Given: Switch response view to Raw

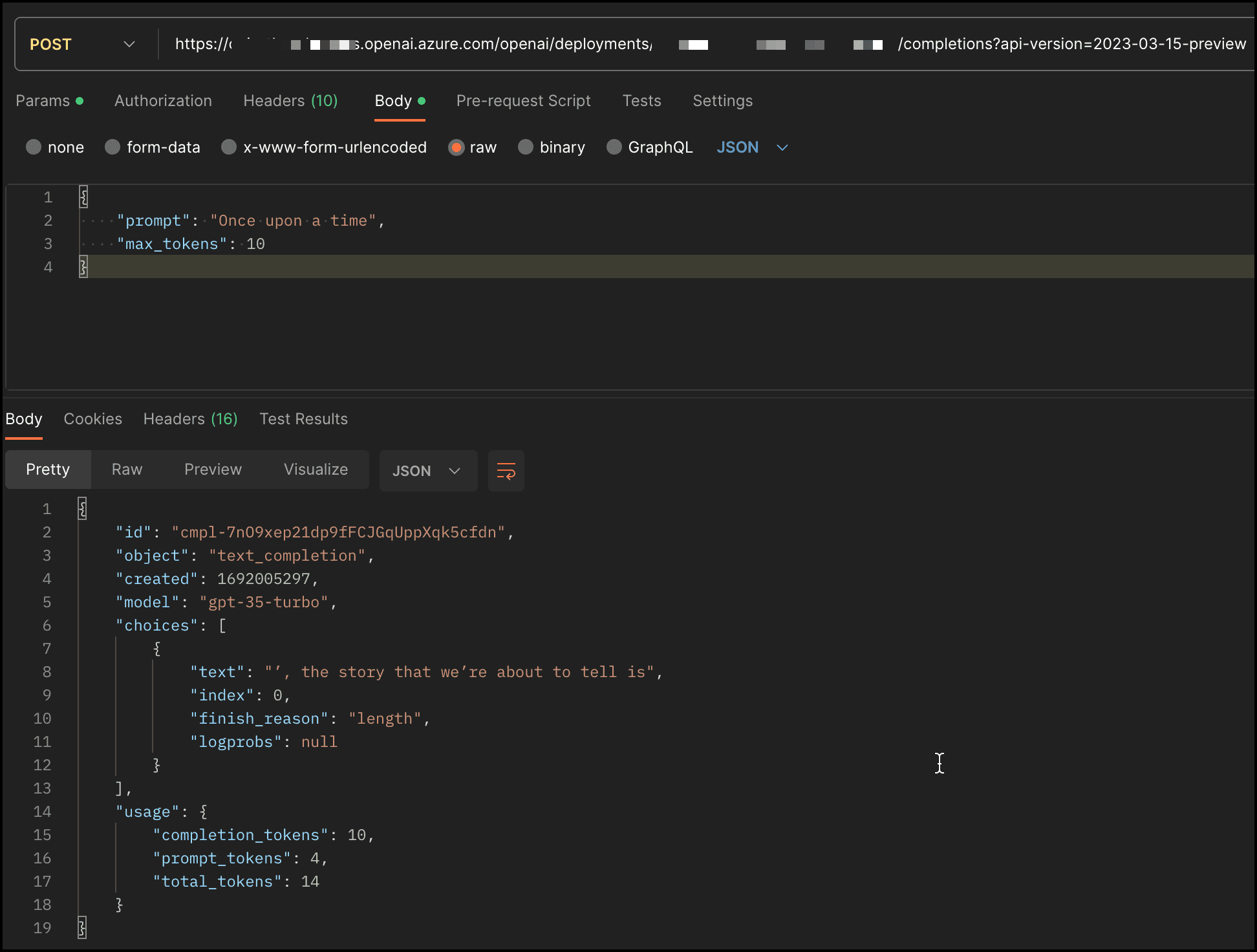Looking at the screenshot, I should click(x=127, y=470).
